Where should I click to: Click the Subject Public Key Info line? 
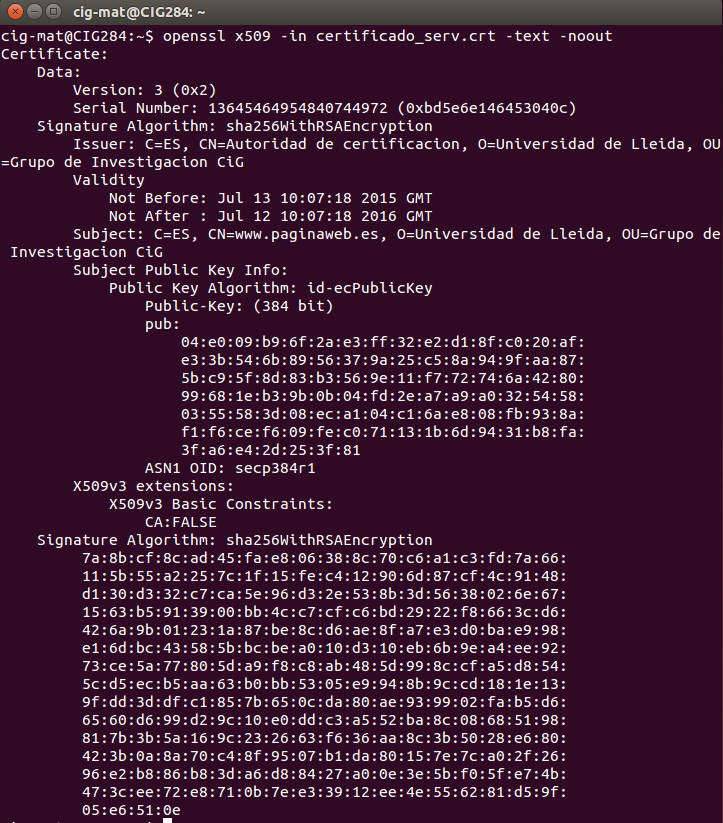(x=180, y=271)
